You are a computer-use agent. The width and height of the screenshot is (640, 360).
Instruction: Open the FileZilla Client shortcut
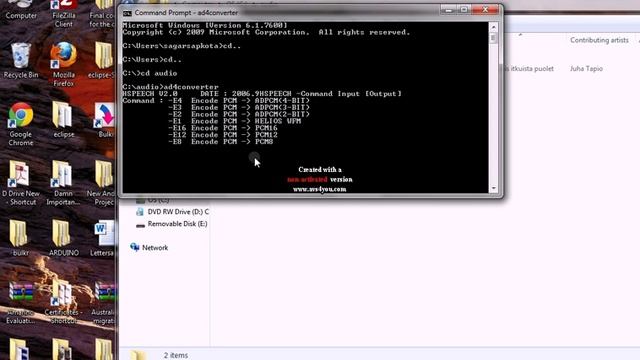(x=63, y=13)
